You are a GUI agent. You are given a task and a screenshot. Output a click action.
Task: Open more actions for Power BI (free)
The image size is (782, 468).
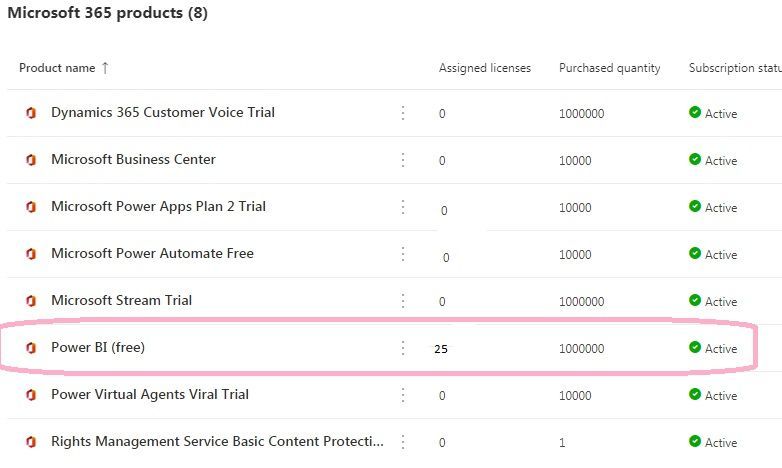click(x=403, y=348)
